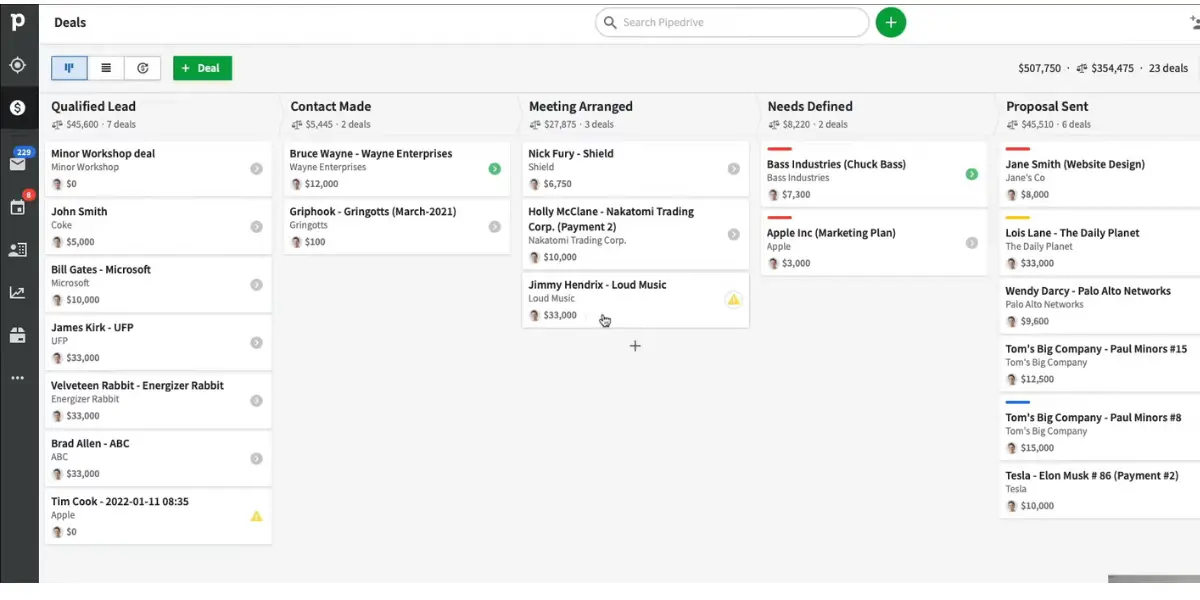Open Jane Smith (Website Design) deal
Image resolution: width=1200 pixels, height=600 pixels.
click(x=1075, y=165)
